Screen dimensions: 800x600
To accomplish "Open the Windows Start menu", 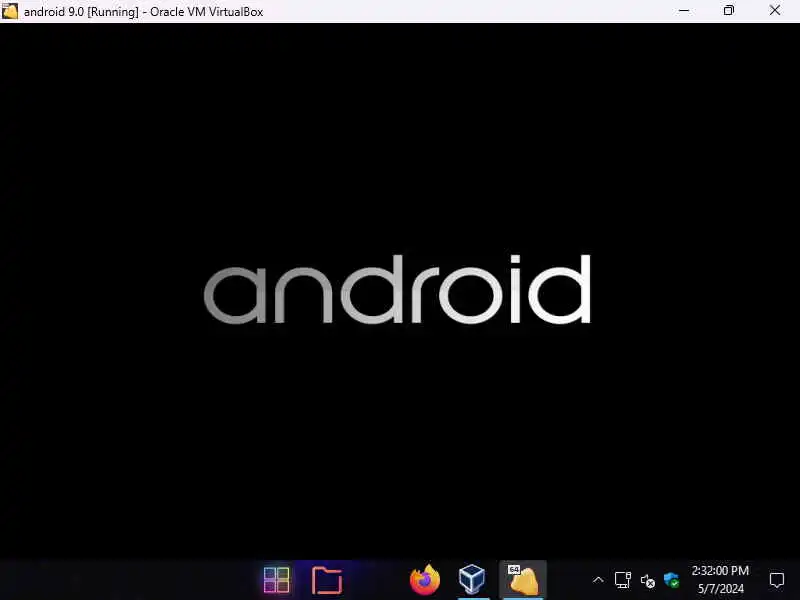I will 277,580.
